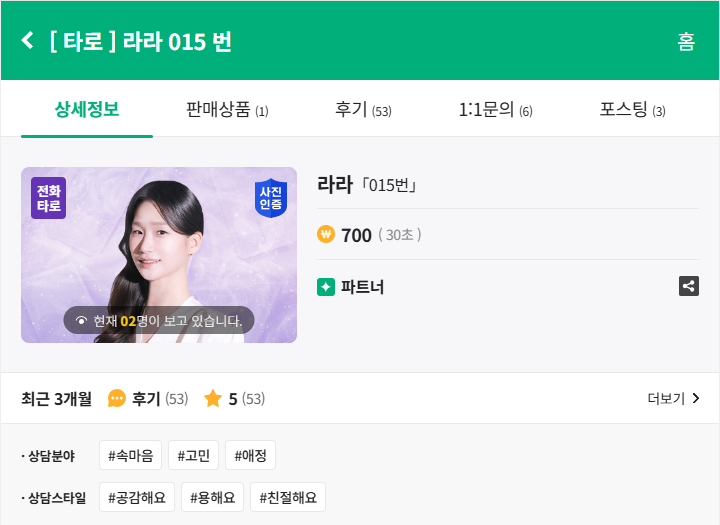Click the #공감해요 style tag
Viewport: 720px width, 525px height.
(137, 497)
